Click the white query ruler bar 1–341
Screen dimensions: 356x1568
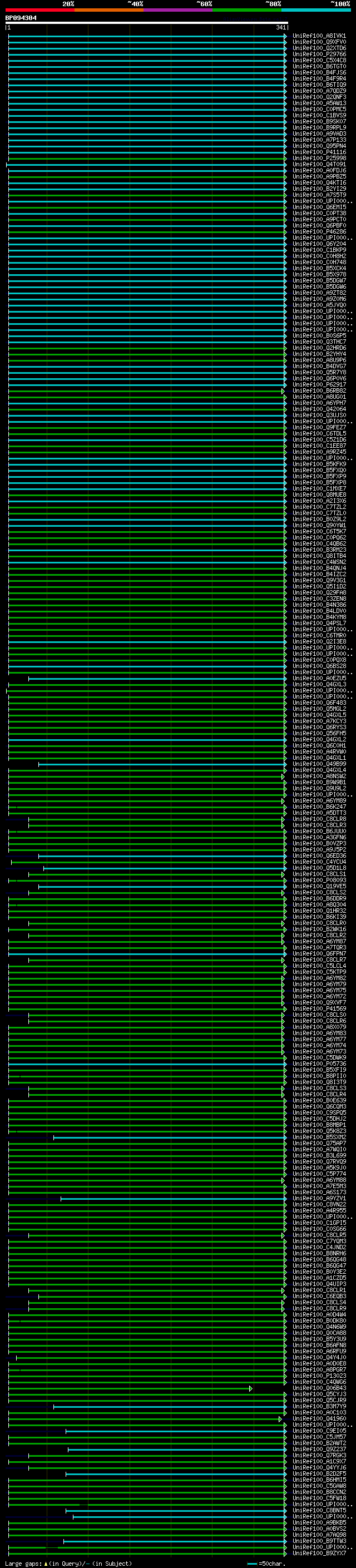click(147, 23)
